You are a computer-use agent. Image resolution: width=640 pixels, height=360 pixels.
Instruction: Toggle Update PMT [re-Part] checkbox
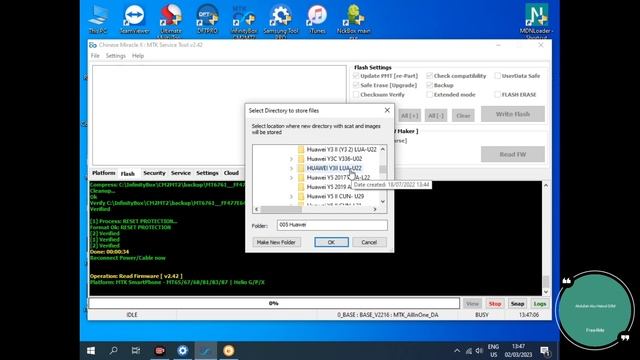356,76
